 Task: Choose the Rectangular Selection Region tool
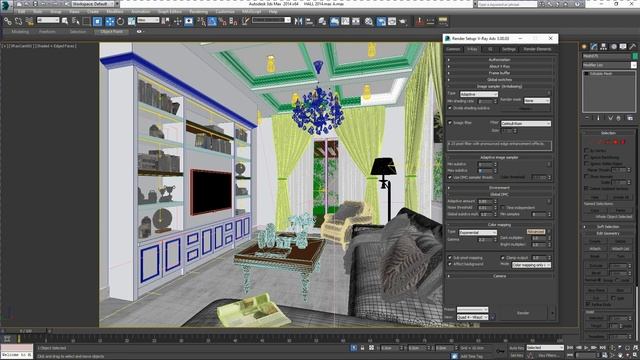pyautogui.click(x=87, y=21)
